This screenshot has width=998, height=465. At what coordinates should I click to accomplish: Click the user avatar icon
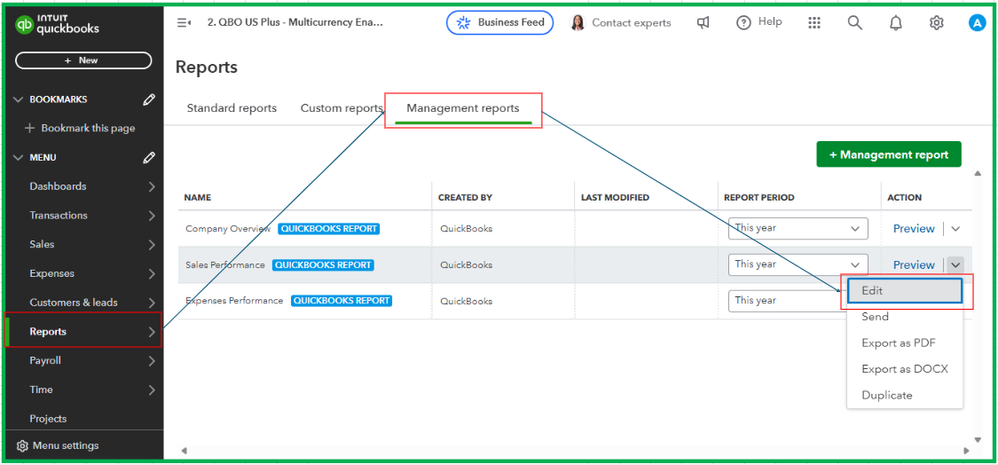(x=977, y=23)
